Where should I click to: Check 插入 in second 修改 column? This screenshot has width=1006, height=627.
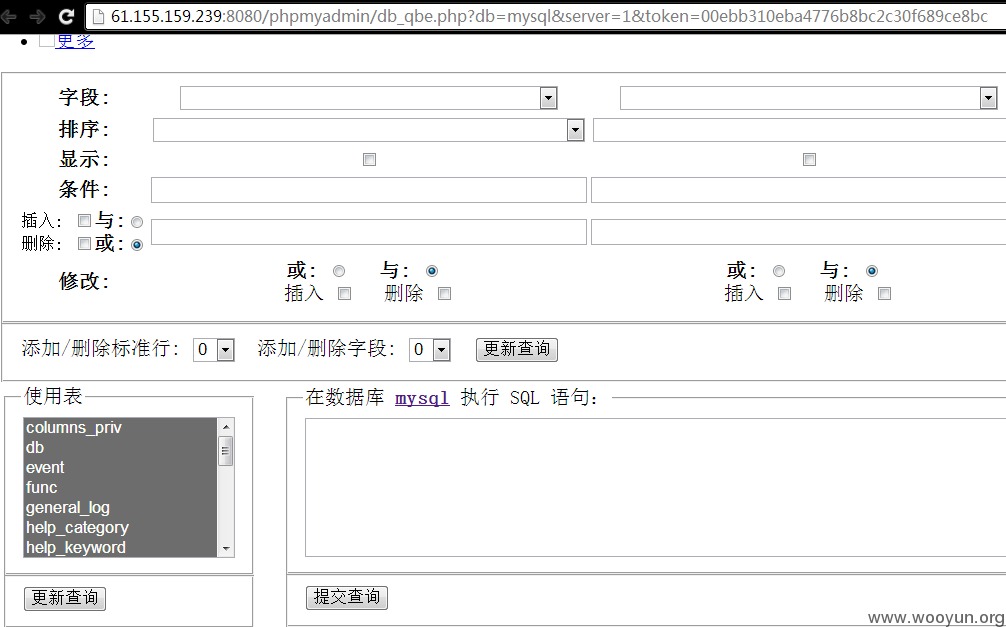[784, 294]
